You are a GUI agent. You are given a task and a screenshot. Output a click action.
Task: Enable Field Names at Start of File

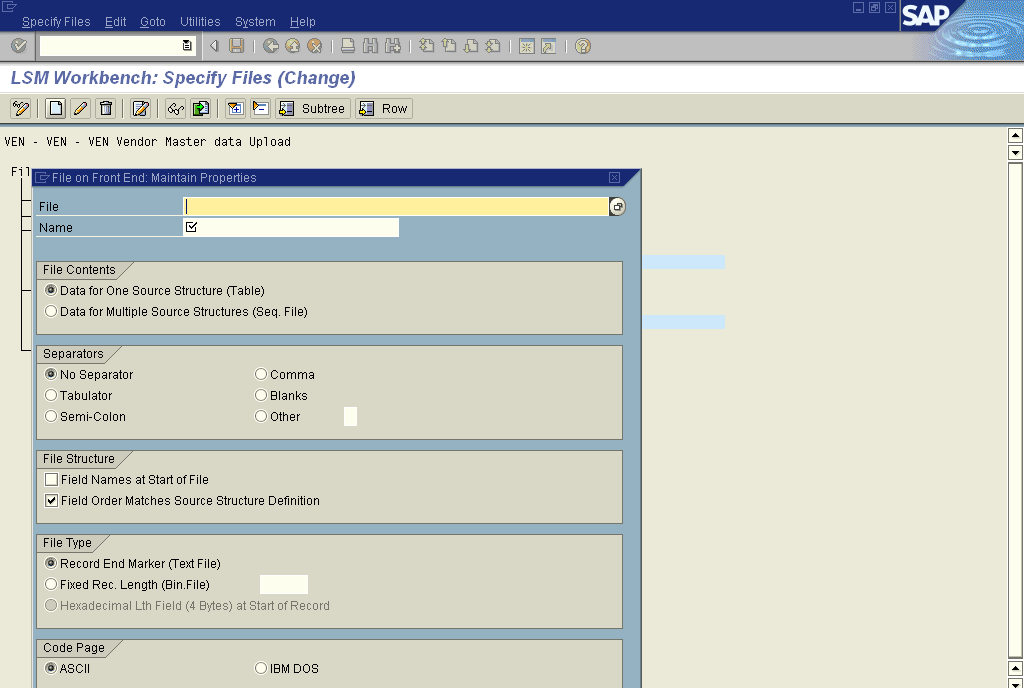(x=52, y=480)
